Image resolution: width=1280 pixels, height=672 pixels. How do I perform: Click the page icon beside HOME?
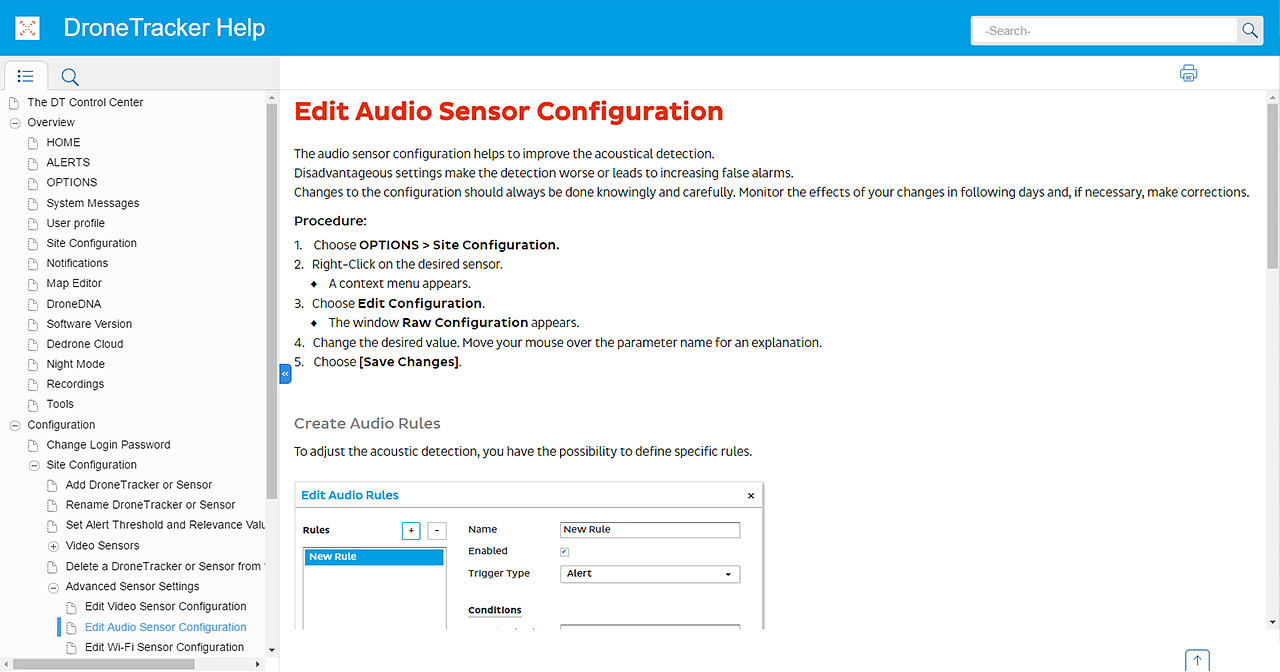pos(33,143)
